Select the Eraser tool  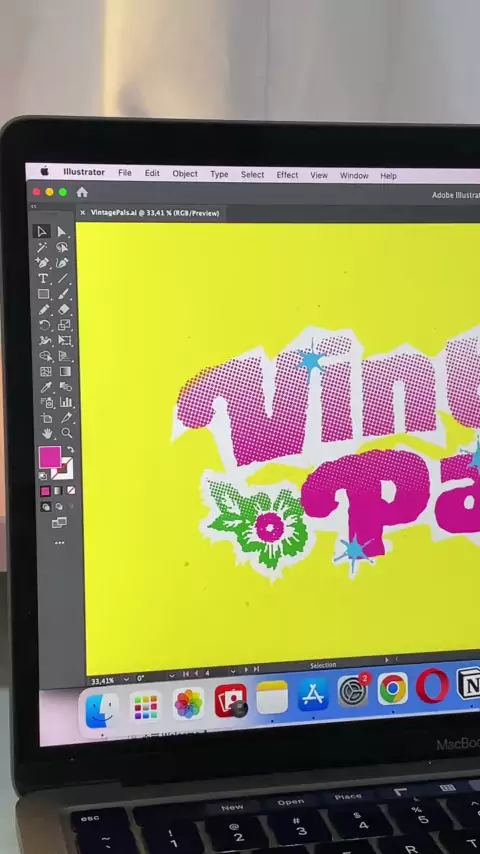coord(64,309)
